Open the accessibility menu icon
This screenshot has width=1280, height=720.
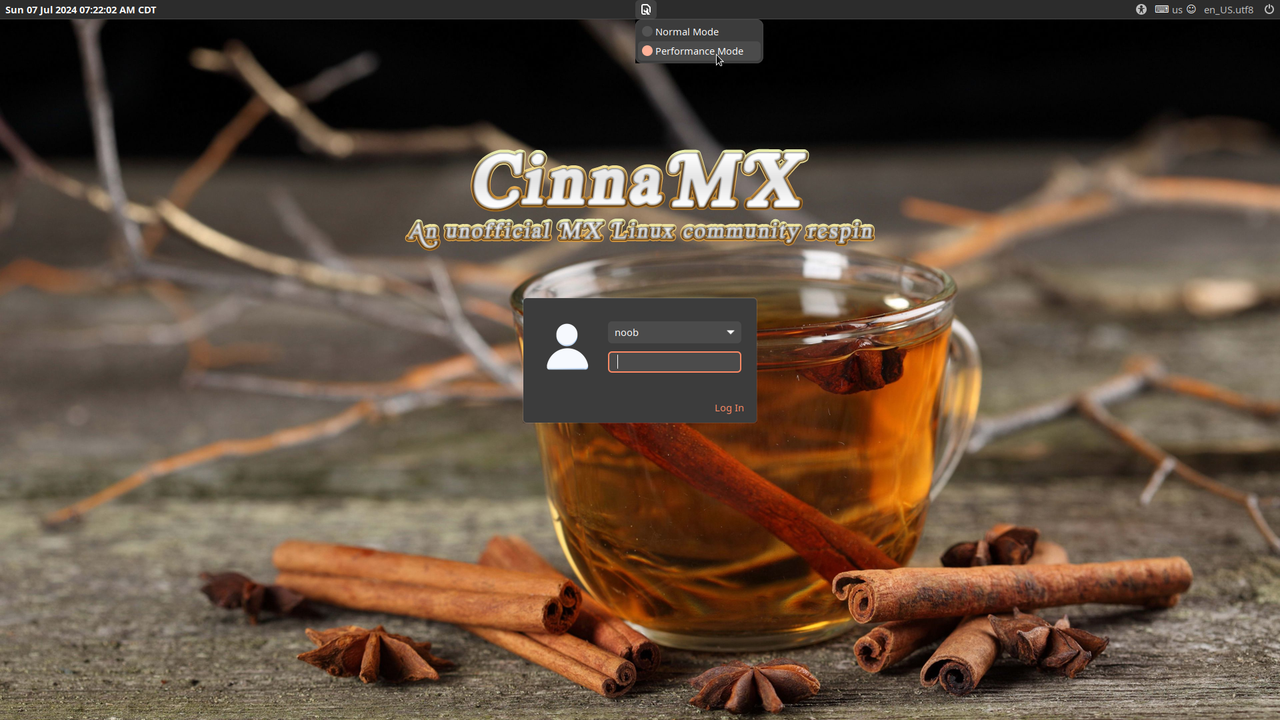(1141, 10)
